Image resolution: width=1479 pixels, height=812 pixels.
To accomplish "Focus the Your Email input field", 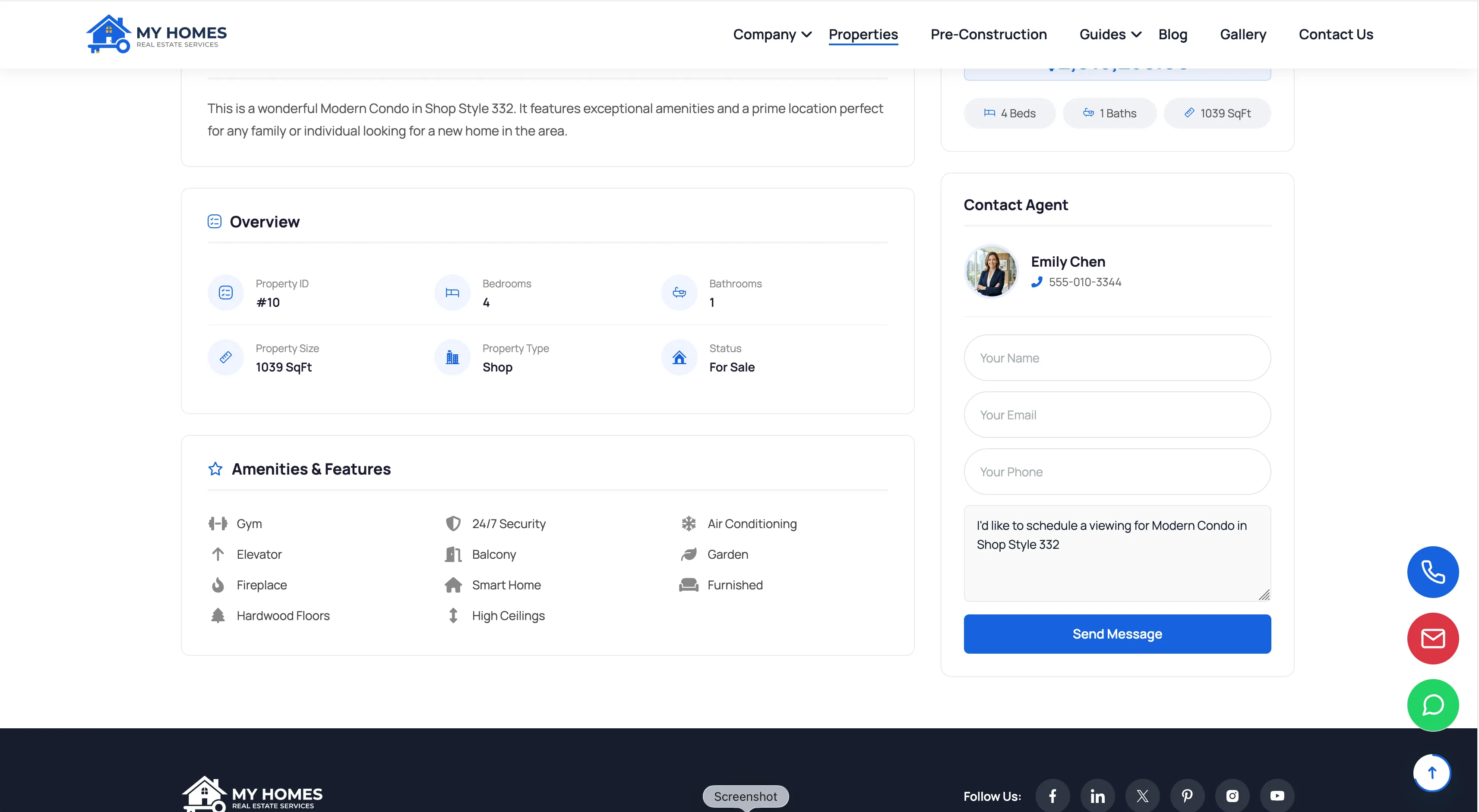I will [1117, 414].
